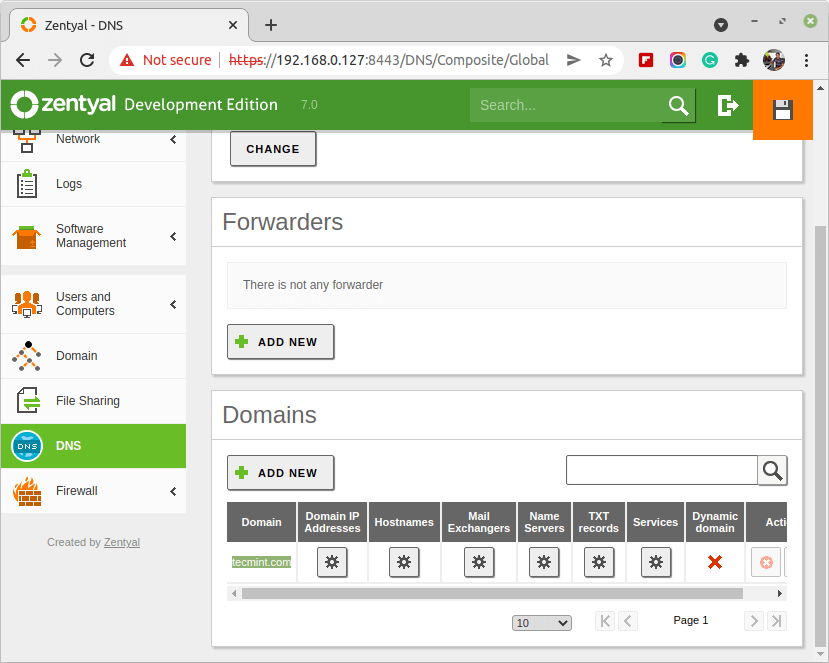This screenshot has width=829, height=663.
Task: Bookmark page with the star icon
Action: point(606,60)
